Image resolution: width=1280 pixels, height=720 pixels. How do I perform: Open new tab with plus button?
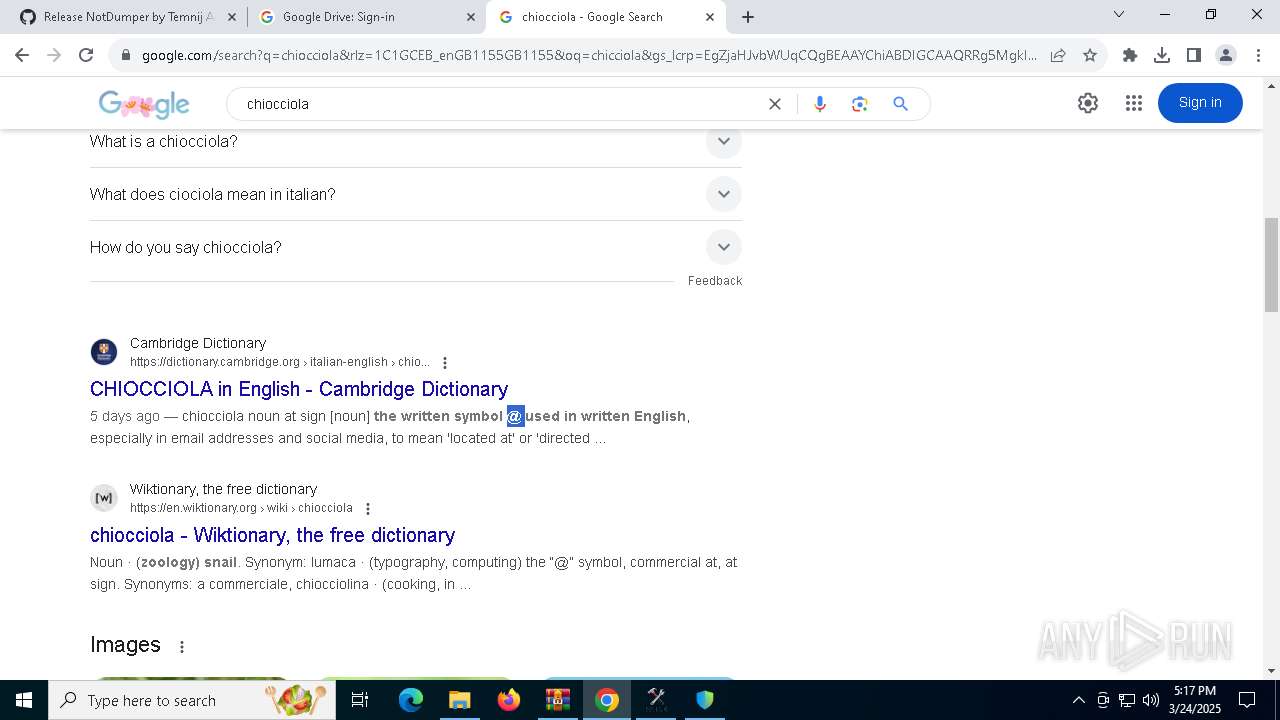pyautogui.click(x=748, y=17)
